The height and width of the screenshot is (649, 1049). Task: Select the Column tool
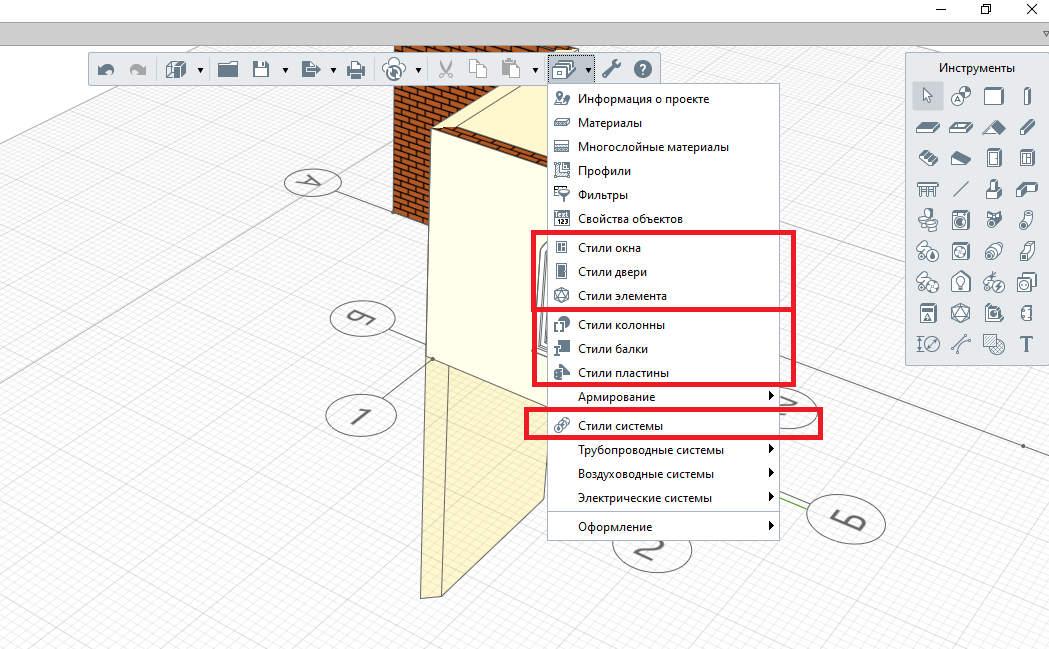click(x=1027, y=96)
